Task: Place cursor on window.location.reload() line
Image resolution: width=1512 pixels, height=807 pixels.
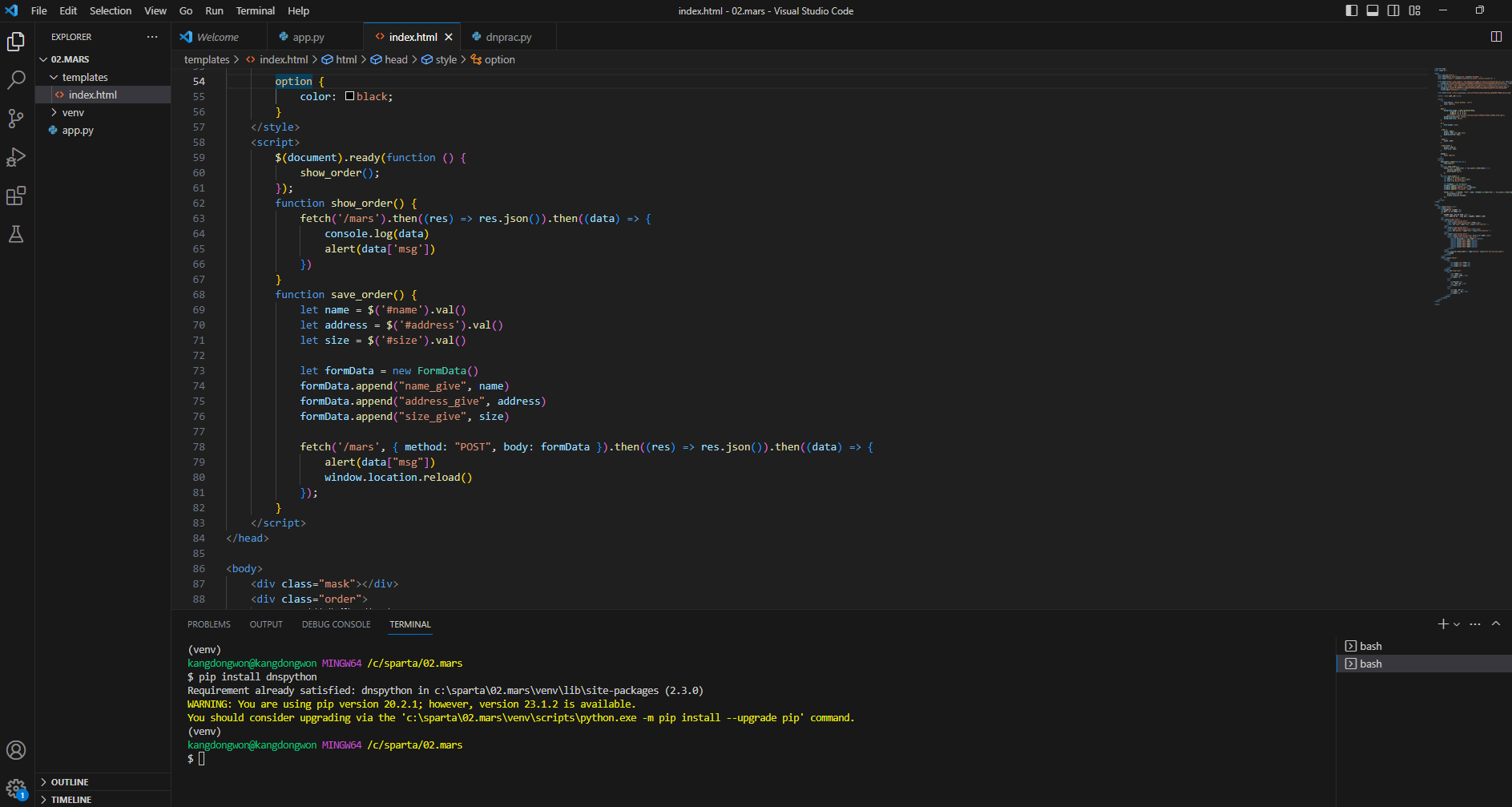Action: pos(398,478)
